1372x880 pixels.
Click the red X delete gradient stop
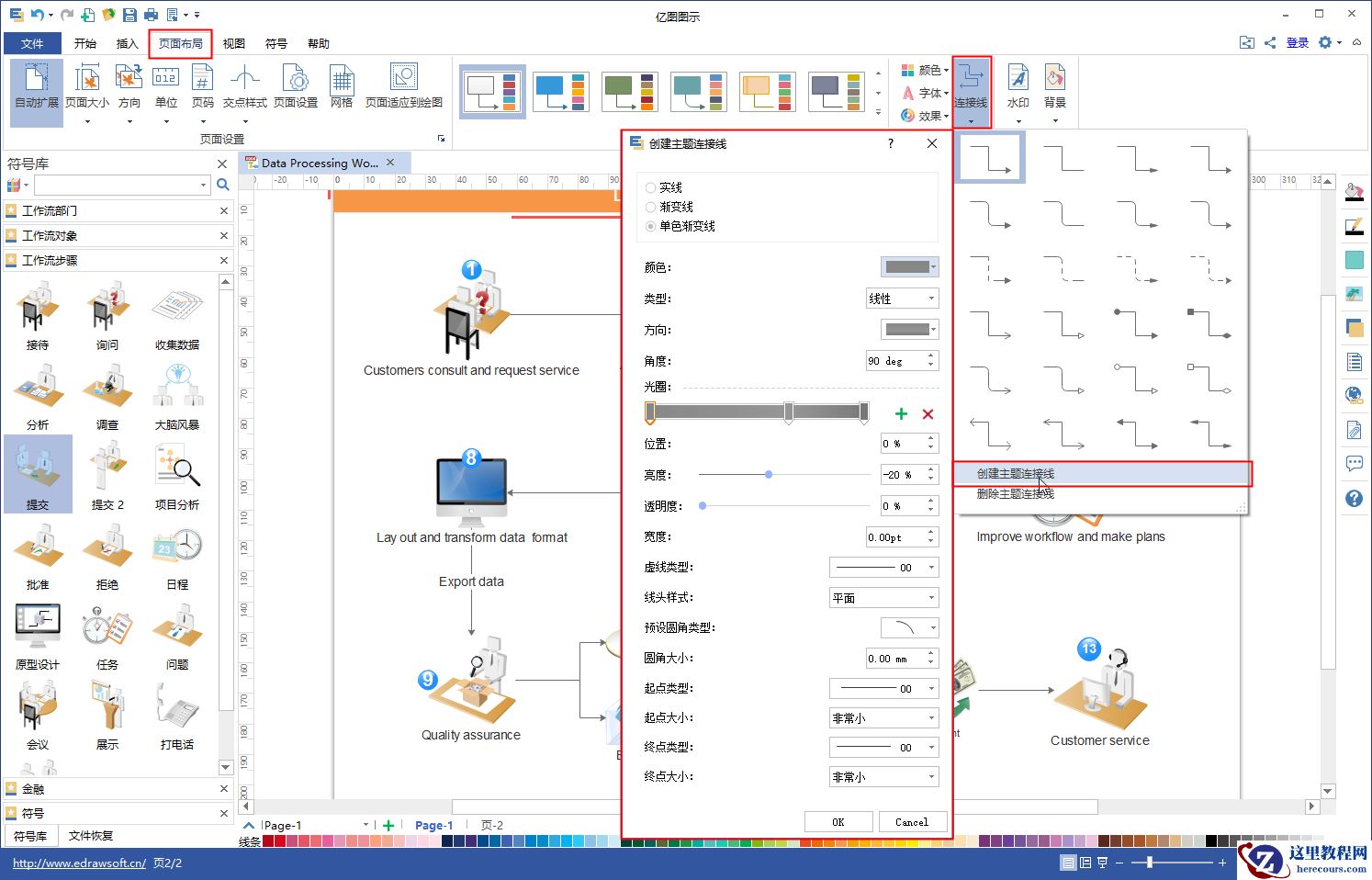(928, 414)
